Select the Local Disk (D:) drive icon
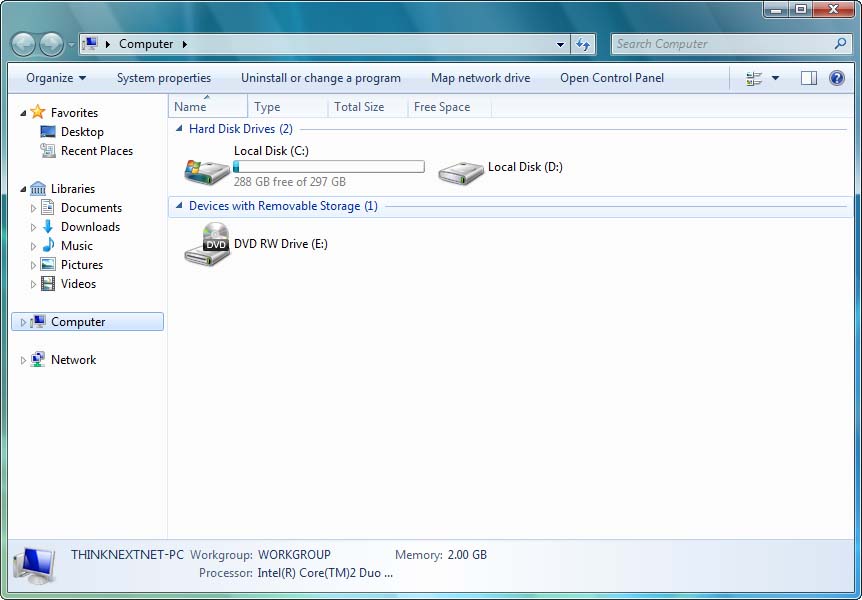Screen dimensions: 862x600 (461, 171)
